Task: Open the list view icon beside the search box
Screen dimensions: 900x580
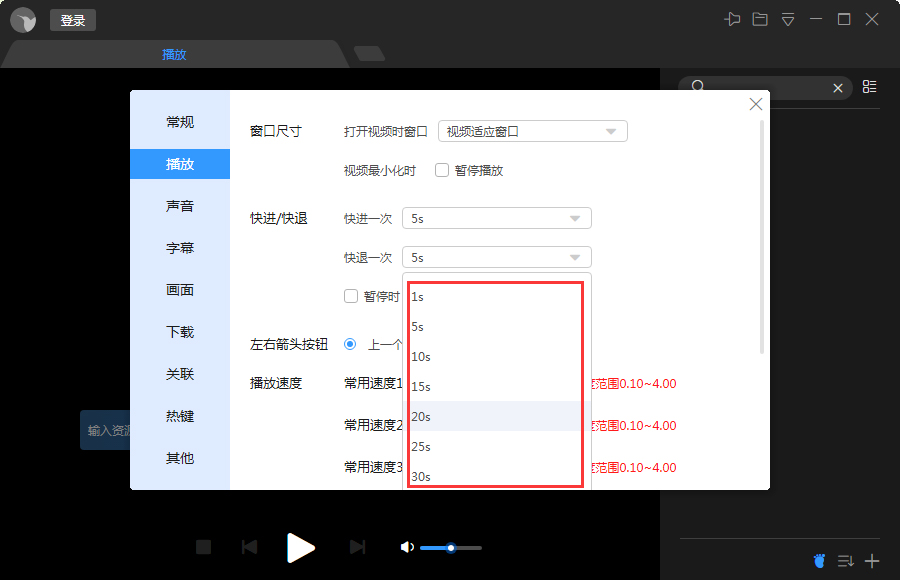Action: [x=869, y=87]
